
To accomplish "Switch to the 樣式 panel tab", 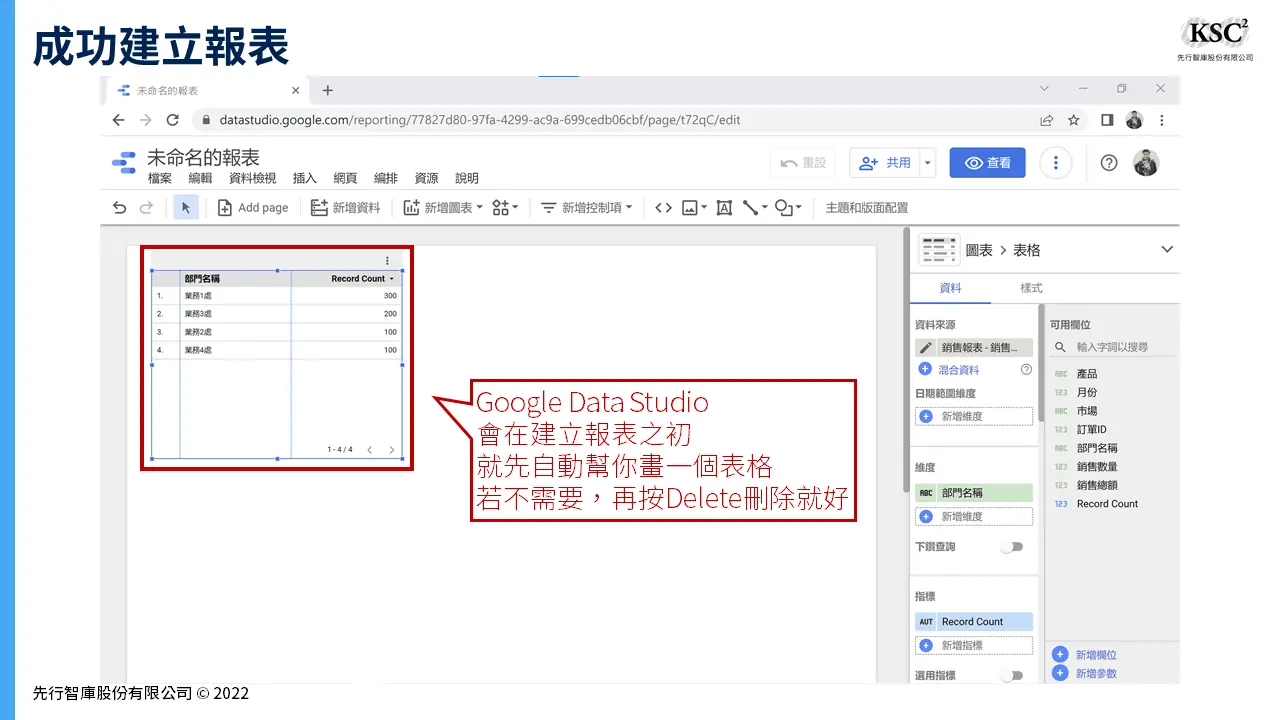I will (x=1031, y=288).
